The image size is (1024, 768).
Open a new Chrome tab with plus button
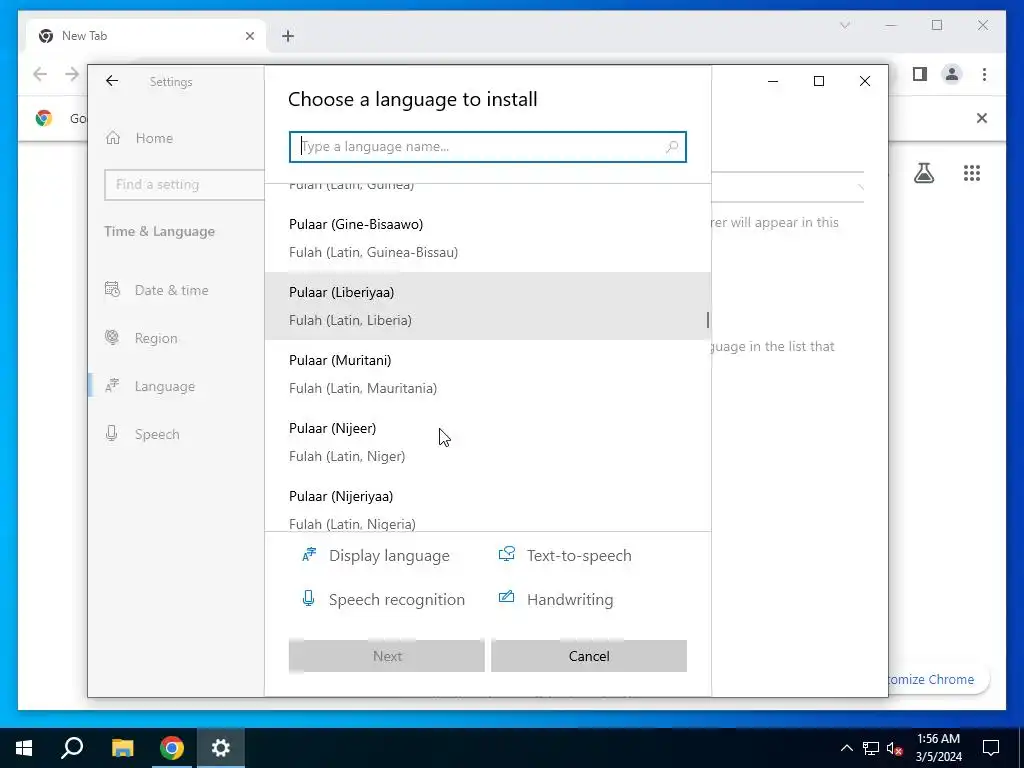coord(288,36)
